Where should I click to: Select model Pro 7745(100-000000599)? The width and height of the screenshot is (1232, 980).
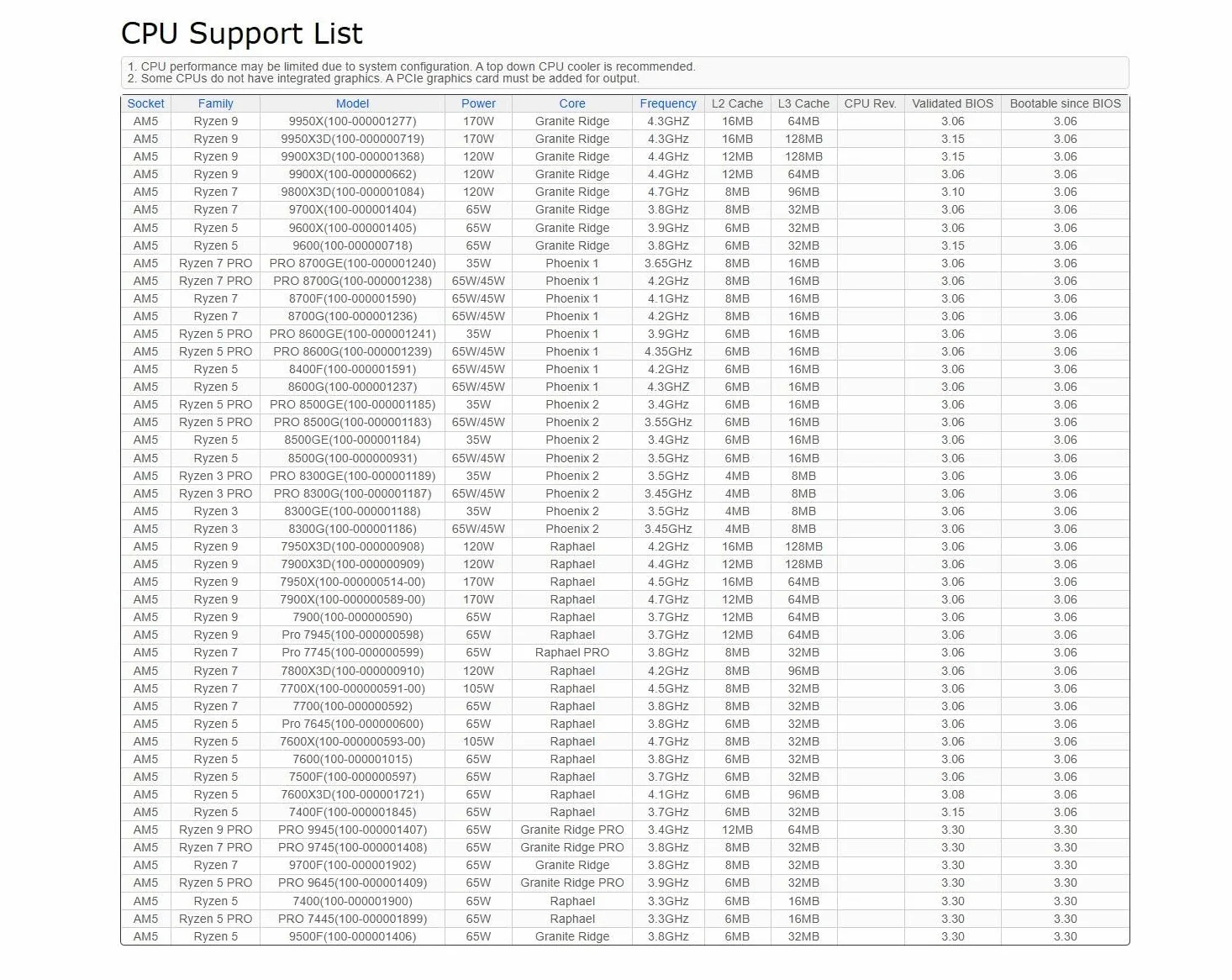coord(352,652)
